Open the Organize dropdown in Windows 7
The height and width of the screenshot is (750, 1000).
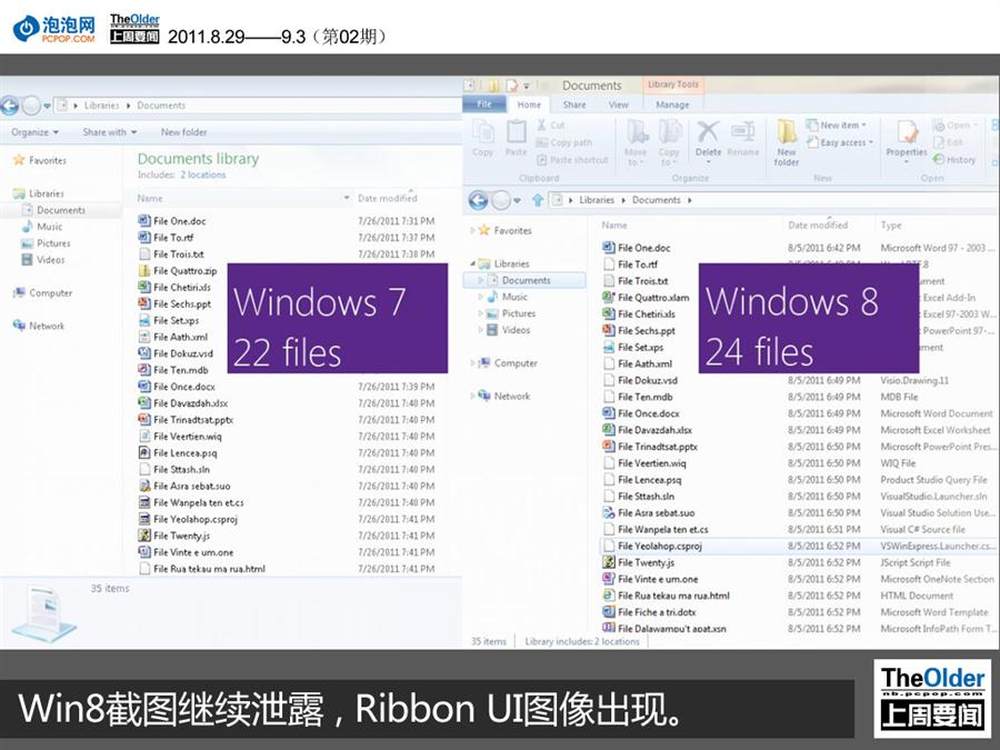coord(35,132)
